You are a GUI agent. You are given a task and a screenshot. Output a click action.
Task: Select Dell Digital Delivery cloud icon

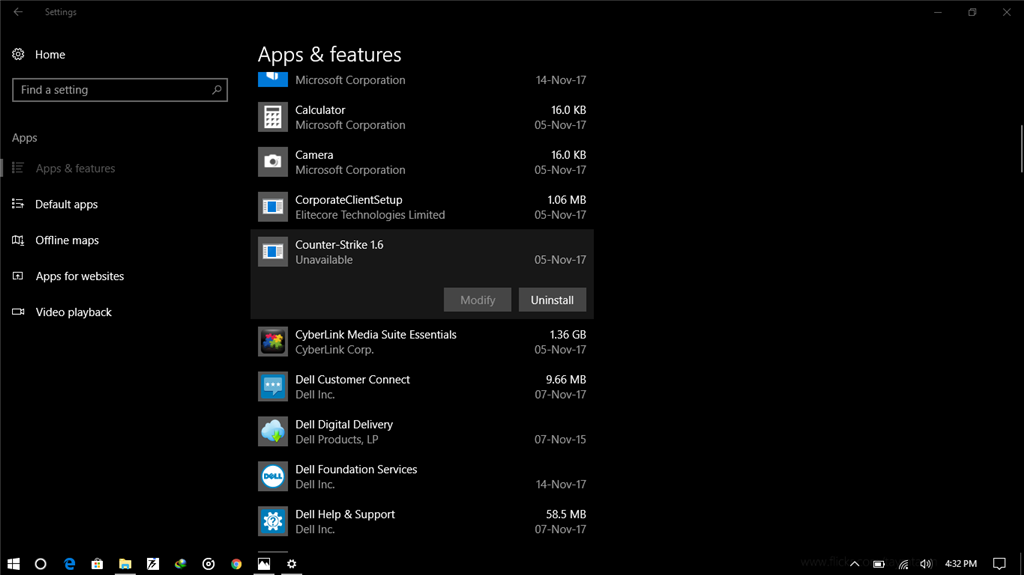272,432
